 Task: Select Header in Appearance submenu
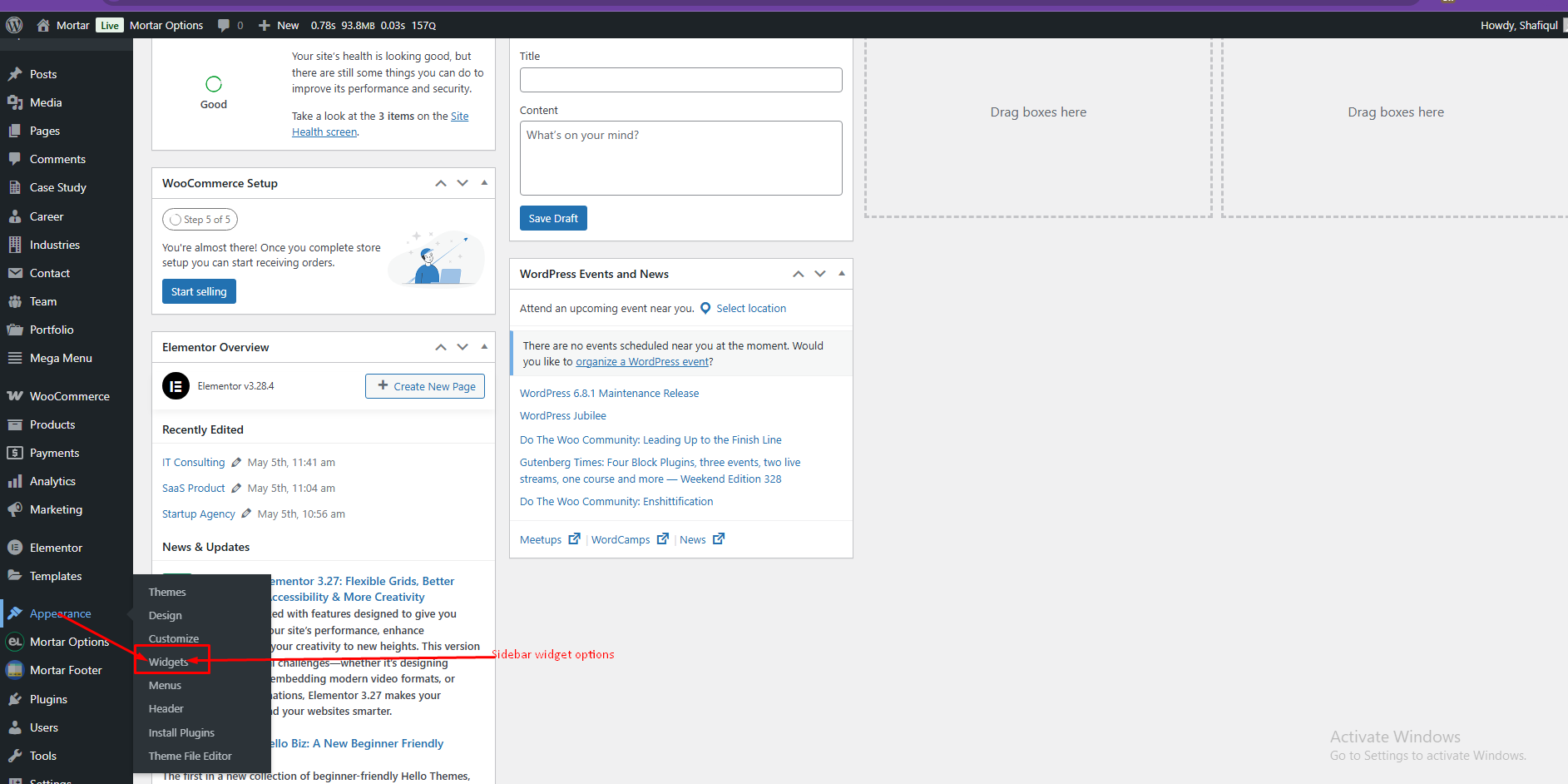click(x=166, y=709)
